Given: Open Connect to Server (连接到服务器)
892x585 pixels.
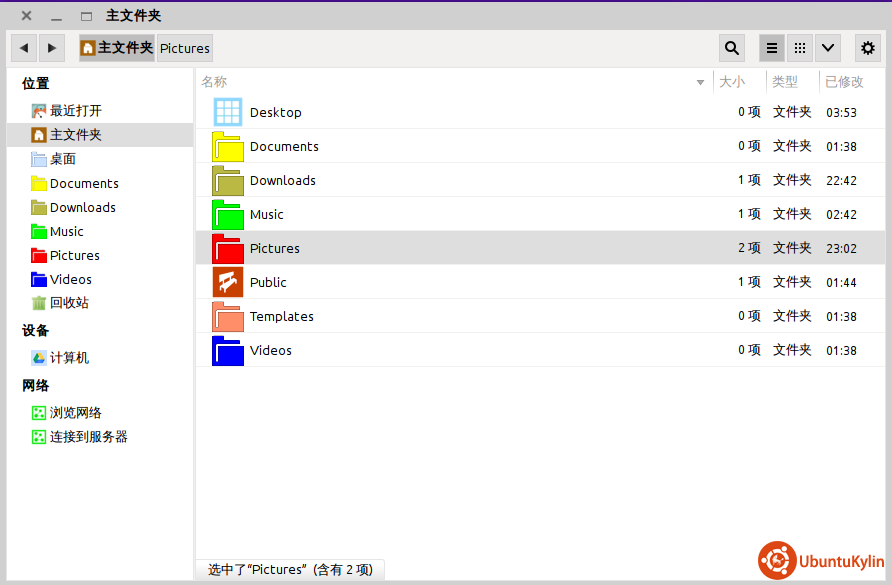Looking at the screenshot, I should 88,437.
